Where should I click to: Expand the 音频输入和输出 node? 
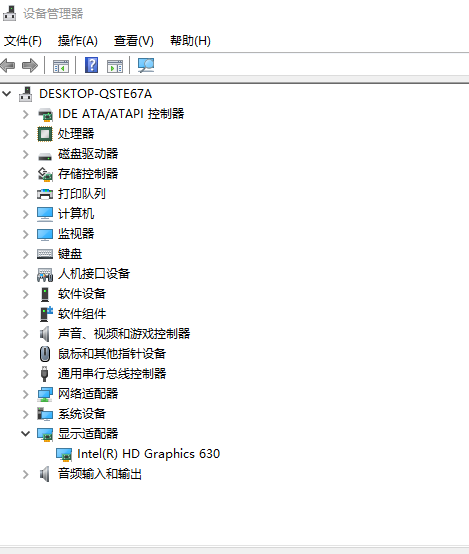(25, 474)
